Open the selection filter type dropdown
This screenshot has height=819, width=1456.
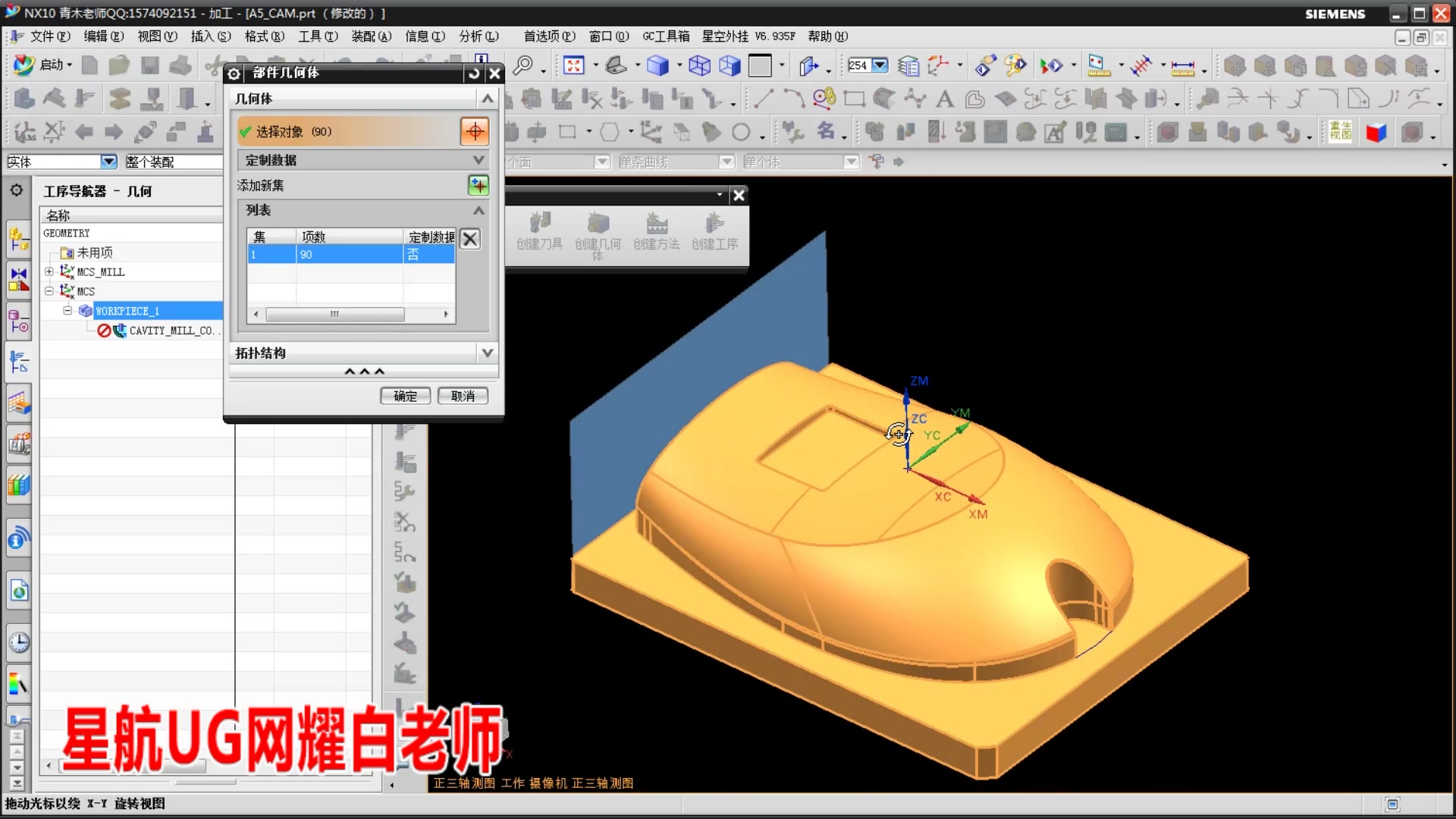[x=108, y=162]
